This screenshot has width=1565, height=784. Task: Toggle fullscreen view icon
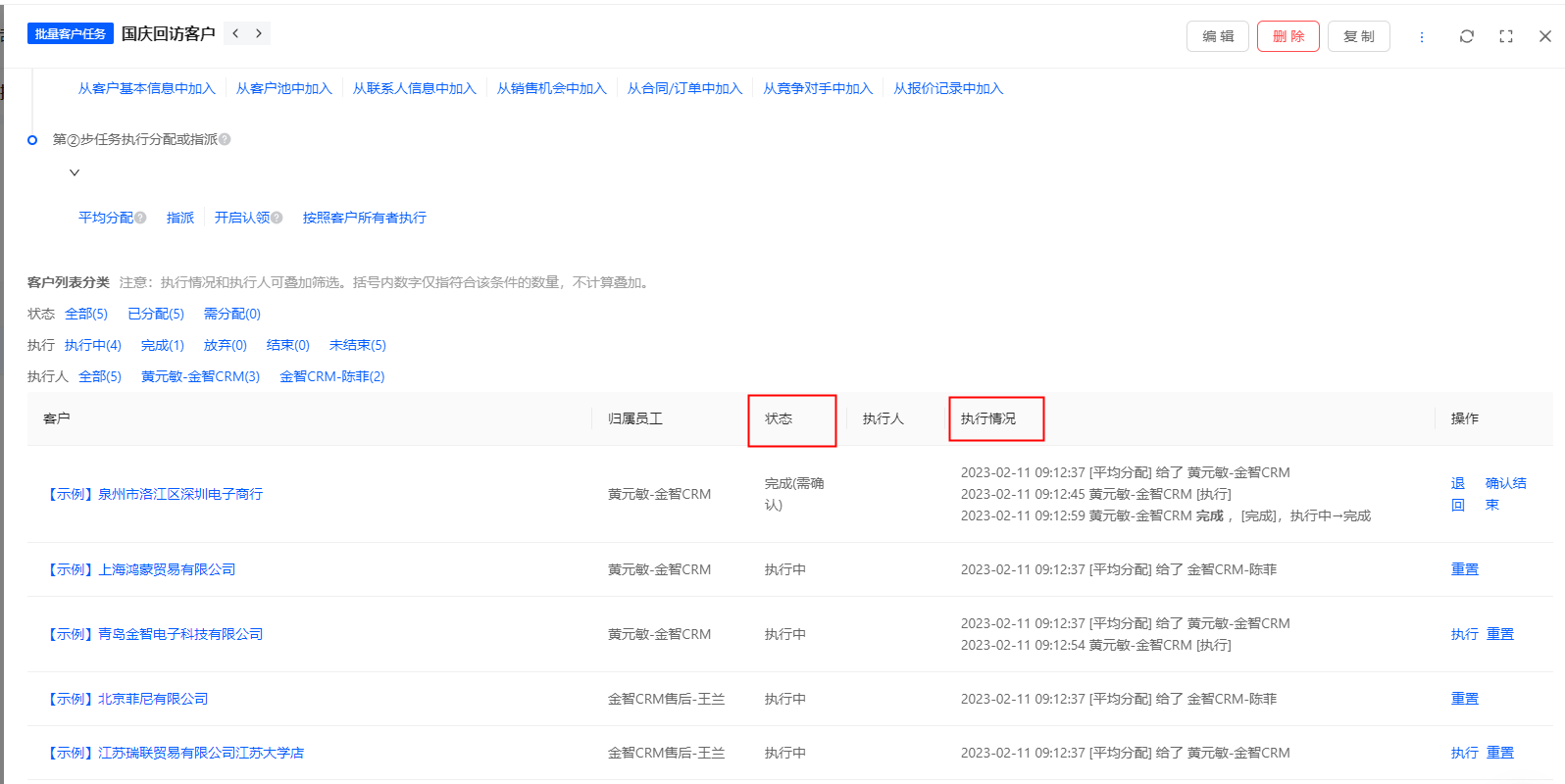click(1506, 36)
